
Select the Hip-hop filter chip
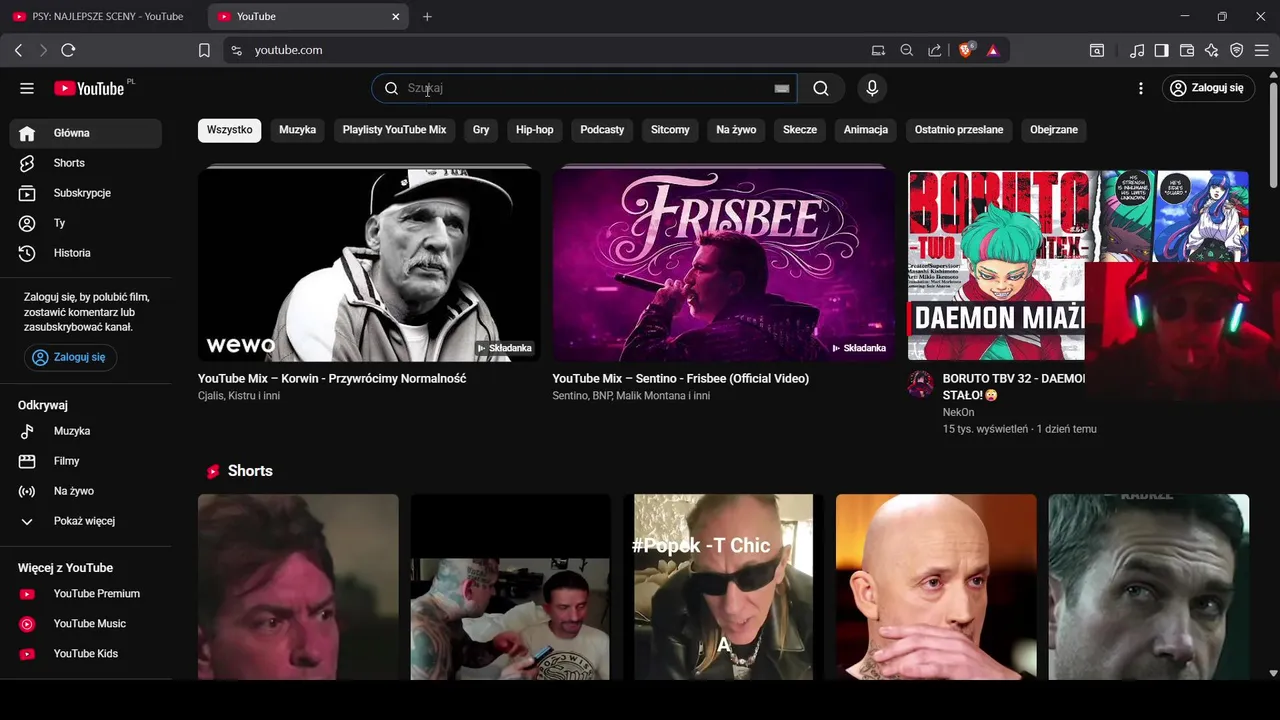[535, 130]
